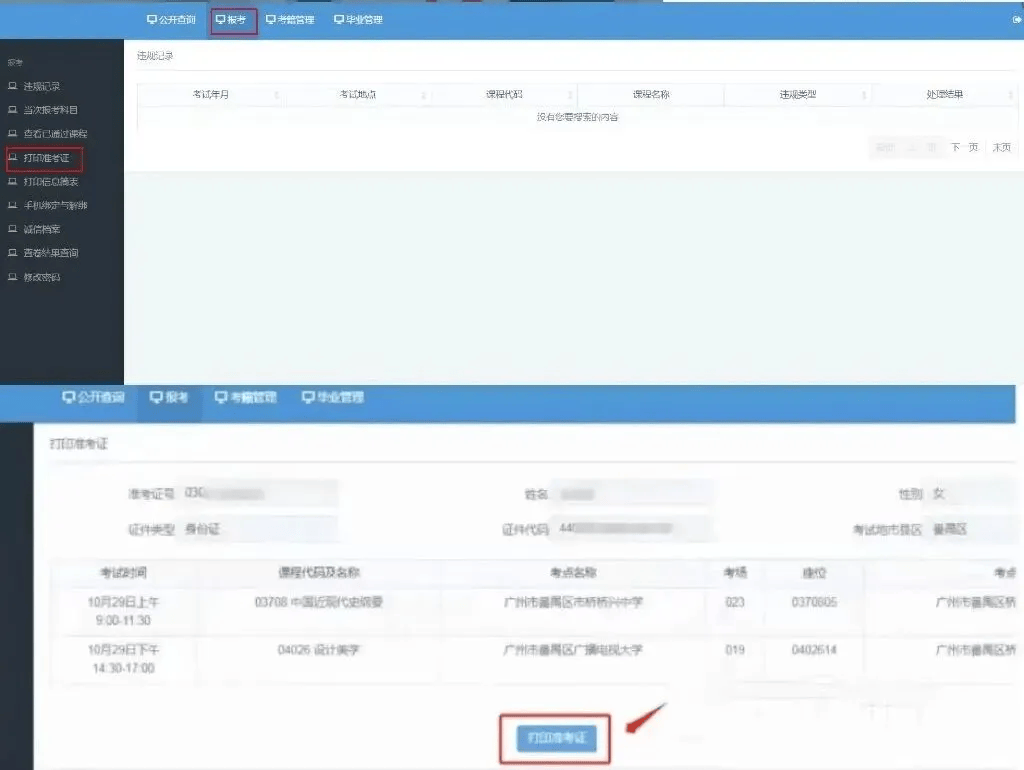
Task: Click the laptop icon beside sidebar item 违规记录
Action: click(12, 86)
